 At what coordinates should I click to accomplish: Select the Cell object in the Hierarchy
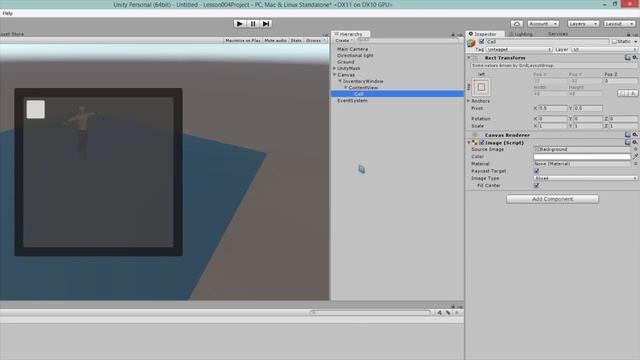coord(397,94)
